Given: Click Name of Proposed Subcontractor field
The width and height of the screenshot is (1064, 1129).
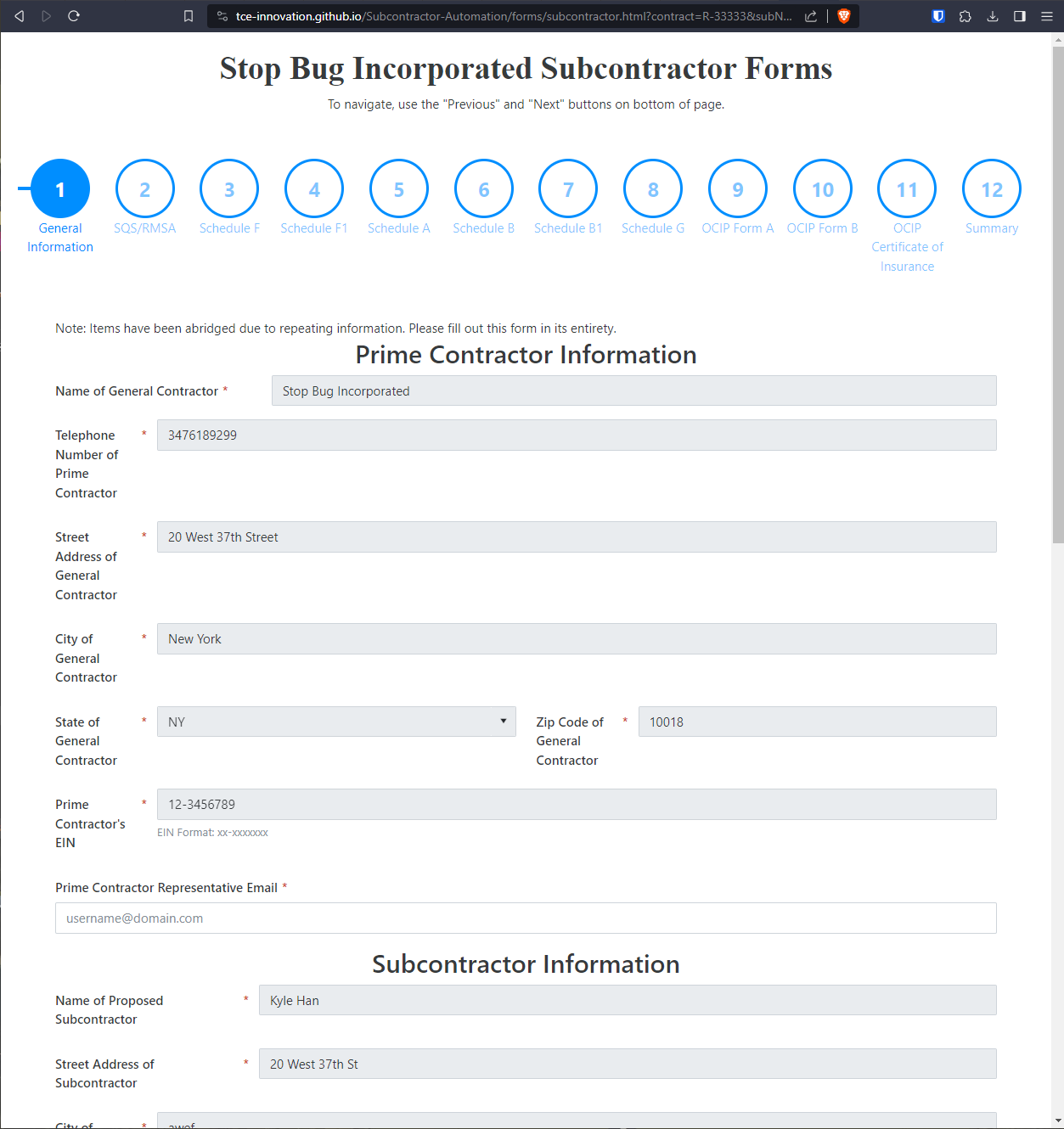Looking at the screenshot, I should [x=628, y=1000].
